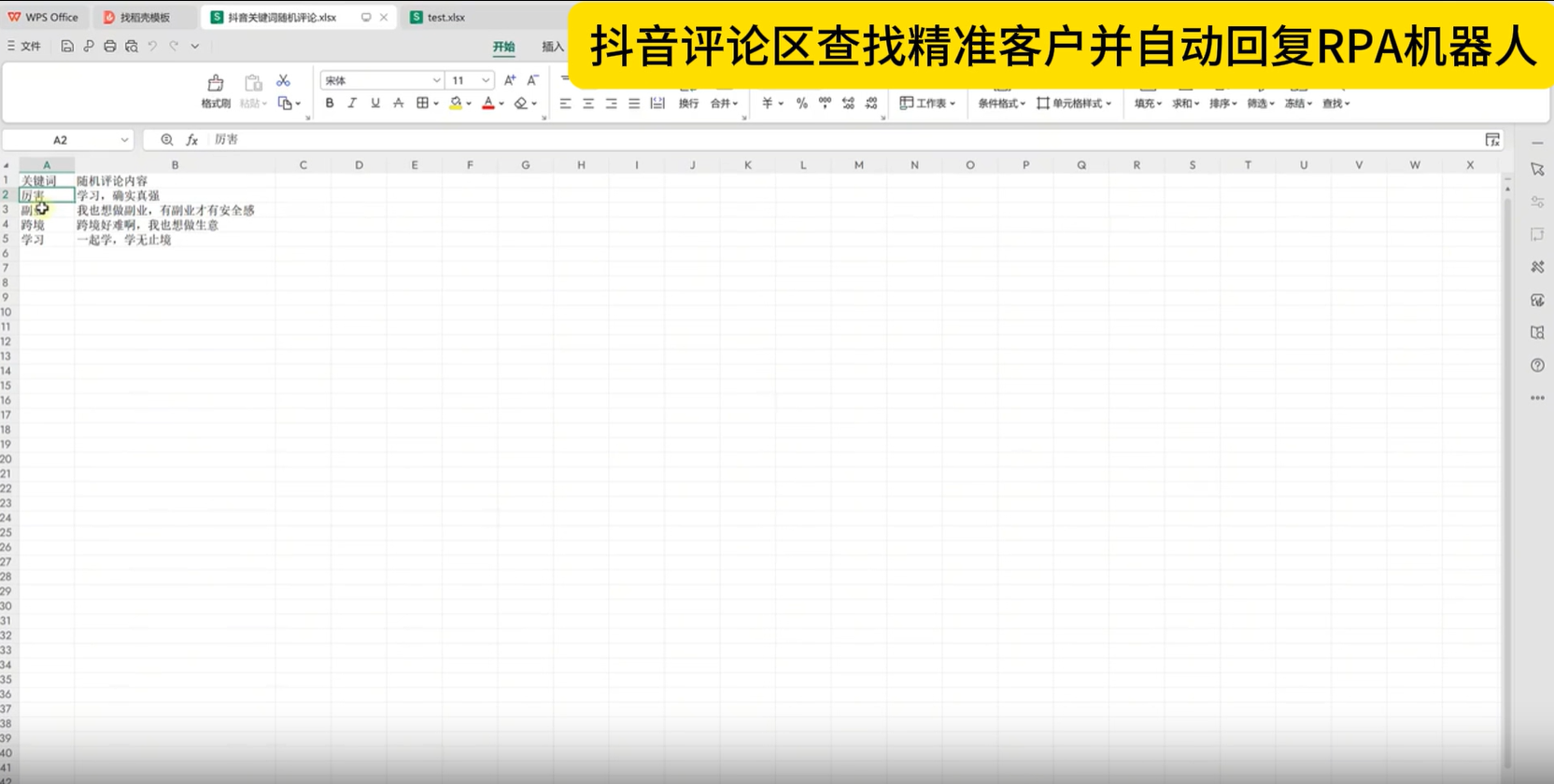Open Cell Styles (单元格样式) dropdown

(x=1074, y=104)
